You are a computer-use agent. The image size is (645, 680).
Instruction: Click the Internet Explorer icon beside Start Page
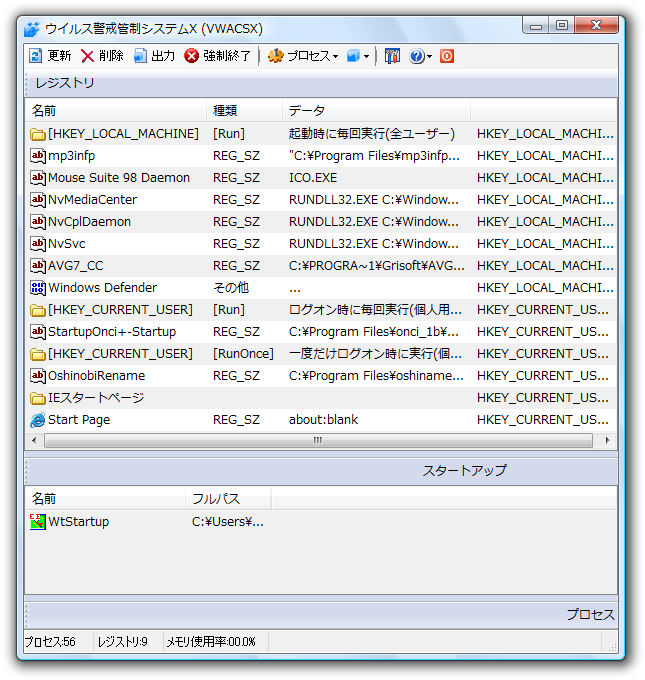[38, 420]
